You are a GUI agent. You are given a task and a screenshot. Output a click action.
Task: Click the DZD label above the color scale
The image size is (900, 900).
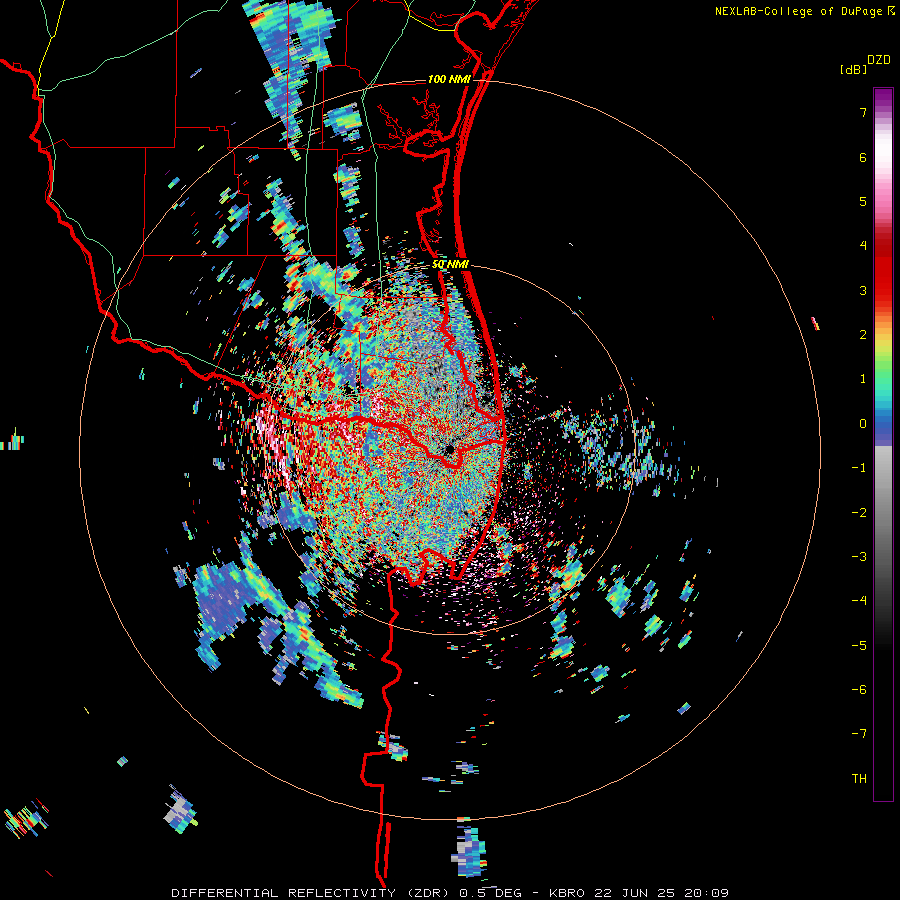[879, 60]
